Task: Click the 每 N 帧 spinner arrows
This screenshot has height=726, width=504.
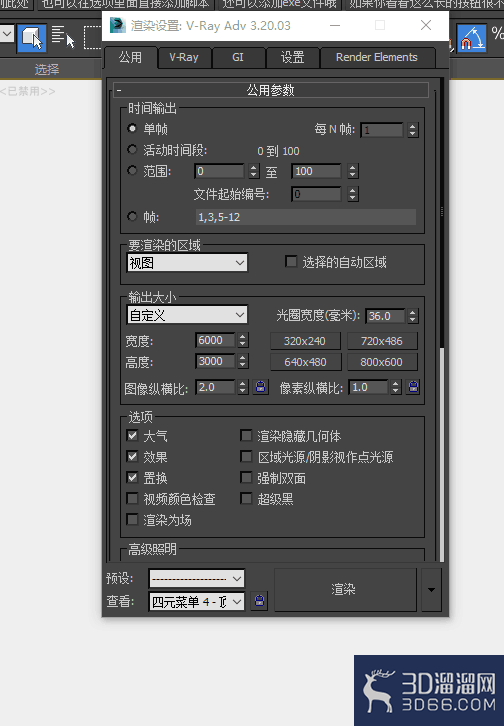Action: coord(413,130)
